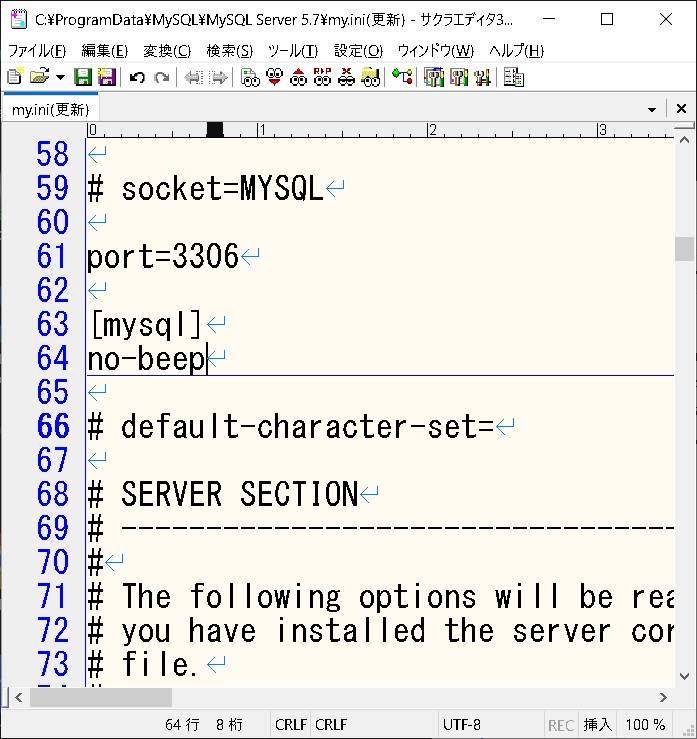
Task: Open the ファイル(F) menu
Action: 37,50
